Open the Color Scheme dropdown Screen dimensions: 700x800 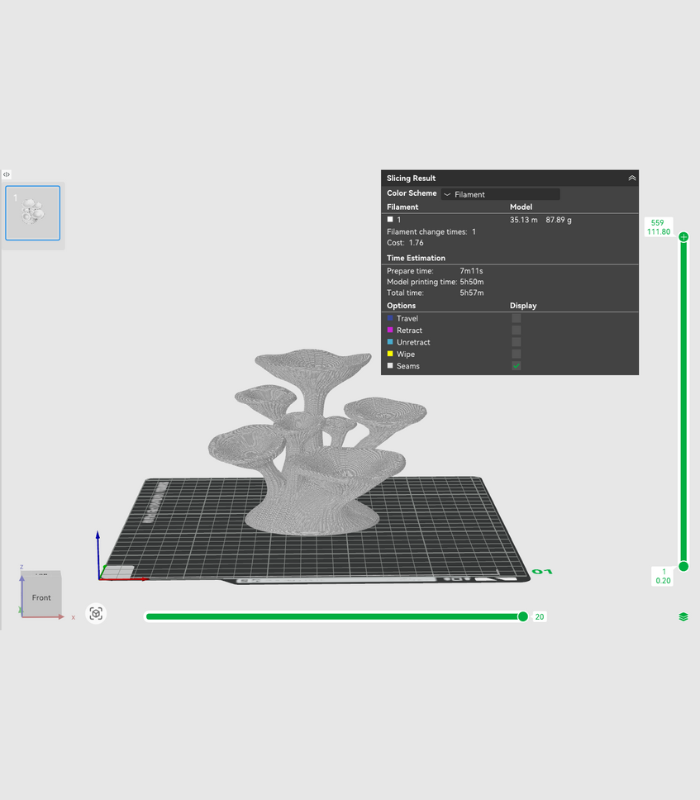pos(500,195)
